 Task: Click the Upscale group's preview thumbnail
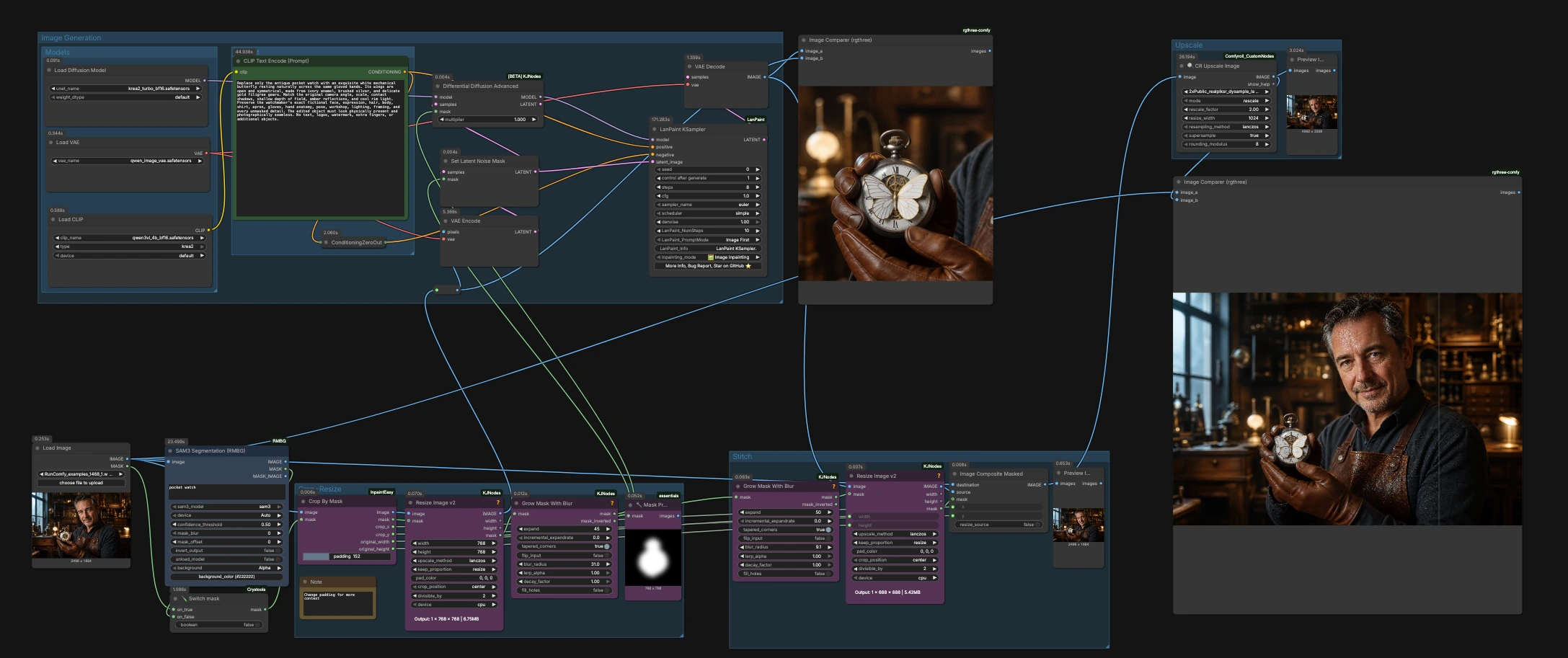point(1312,112)
